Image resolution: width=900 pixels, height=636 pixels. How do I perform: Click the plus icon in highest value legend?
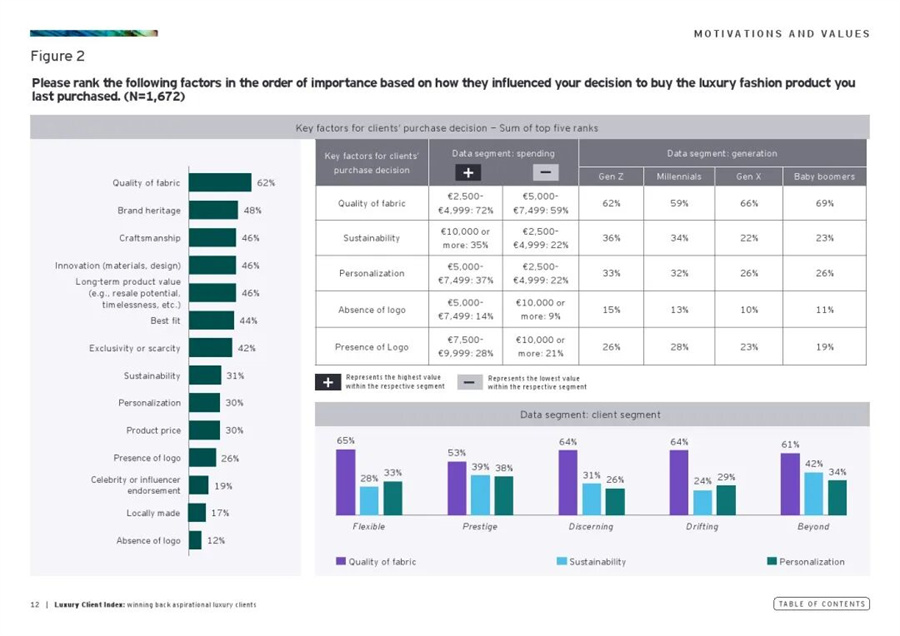(x=328, y=382)
